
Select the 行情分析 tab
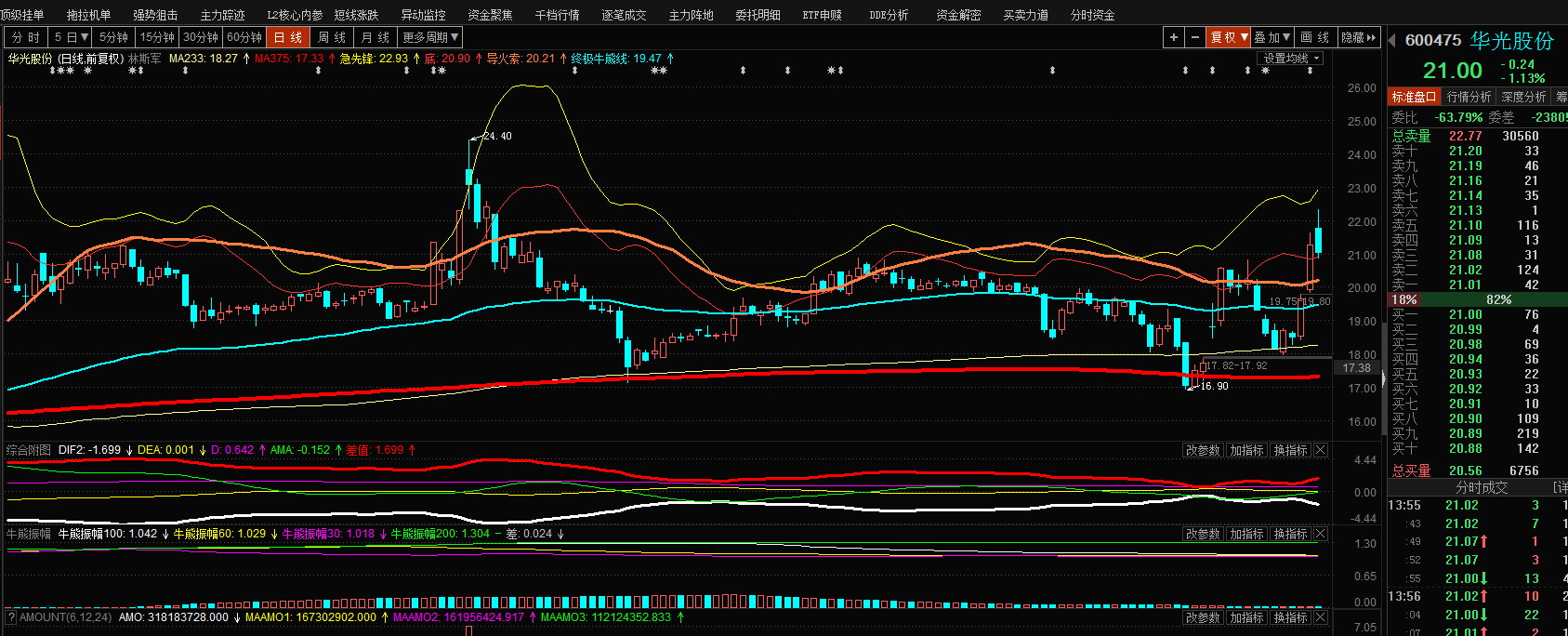point(1469,97)
